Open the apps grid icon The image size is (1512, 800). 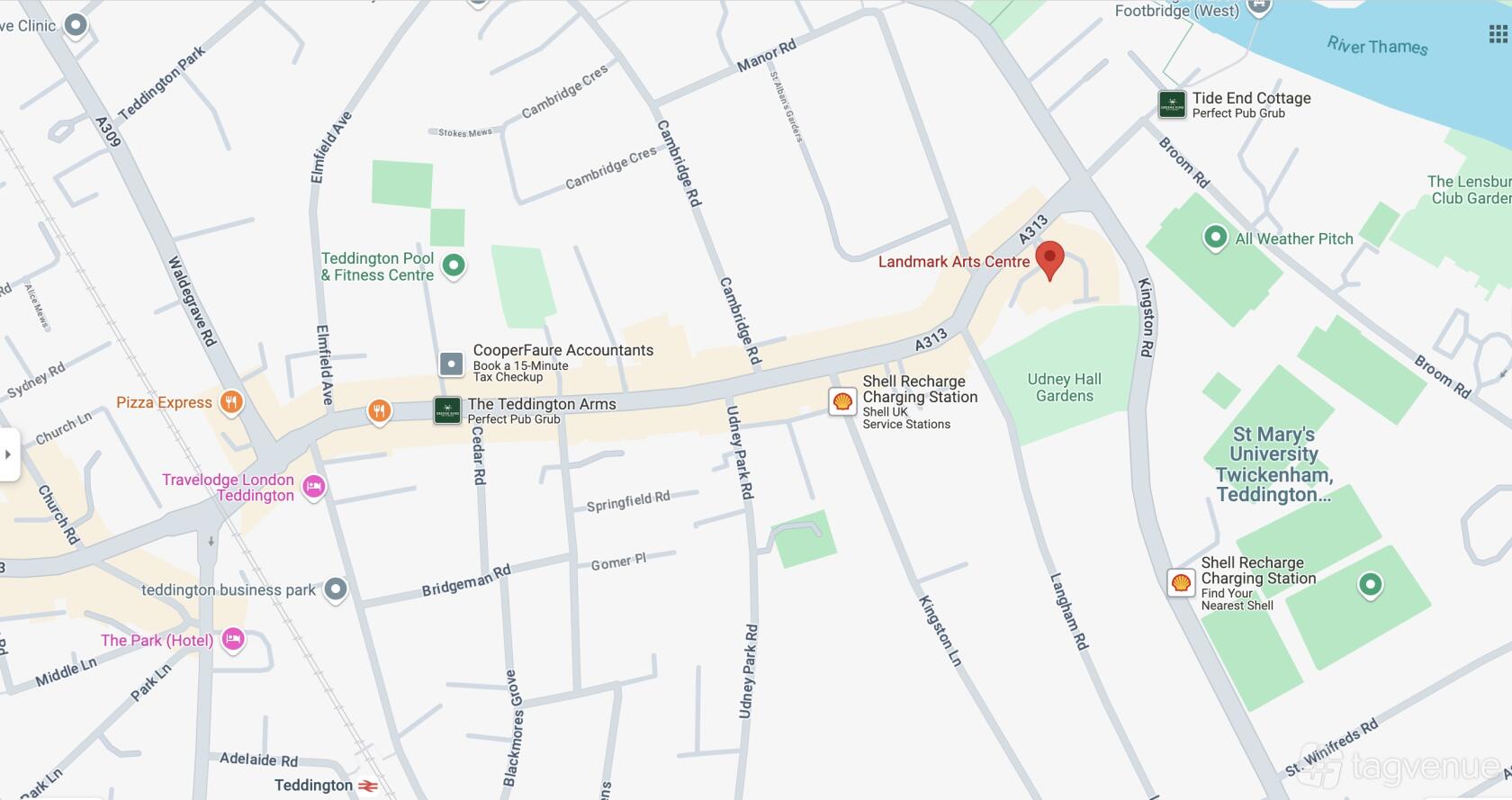pyautogui.click(x=1498, y=34)
